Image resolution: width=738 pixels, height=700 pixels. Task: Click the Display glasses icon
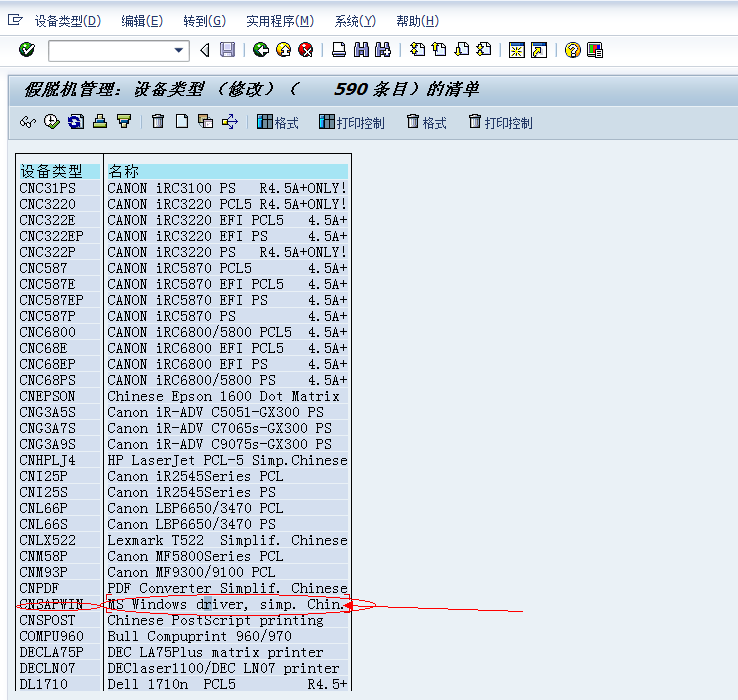pyautogui.click(x=28, y=122)
